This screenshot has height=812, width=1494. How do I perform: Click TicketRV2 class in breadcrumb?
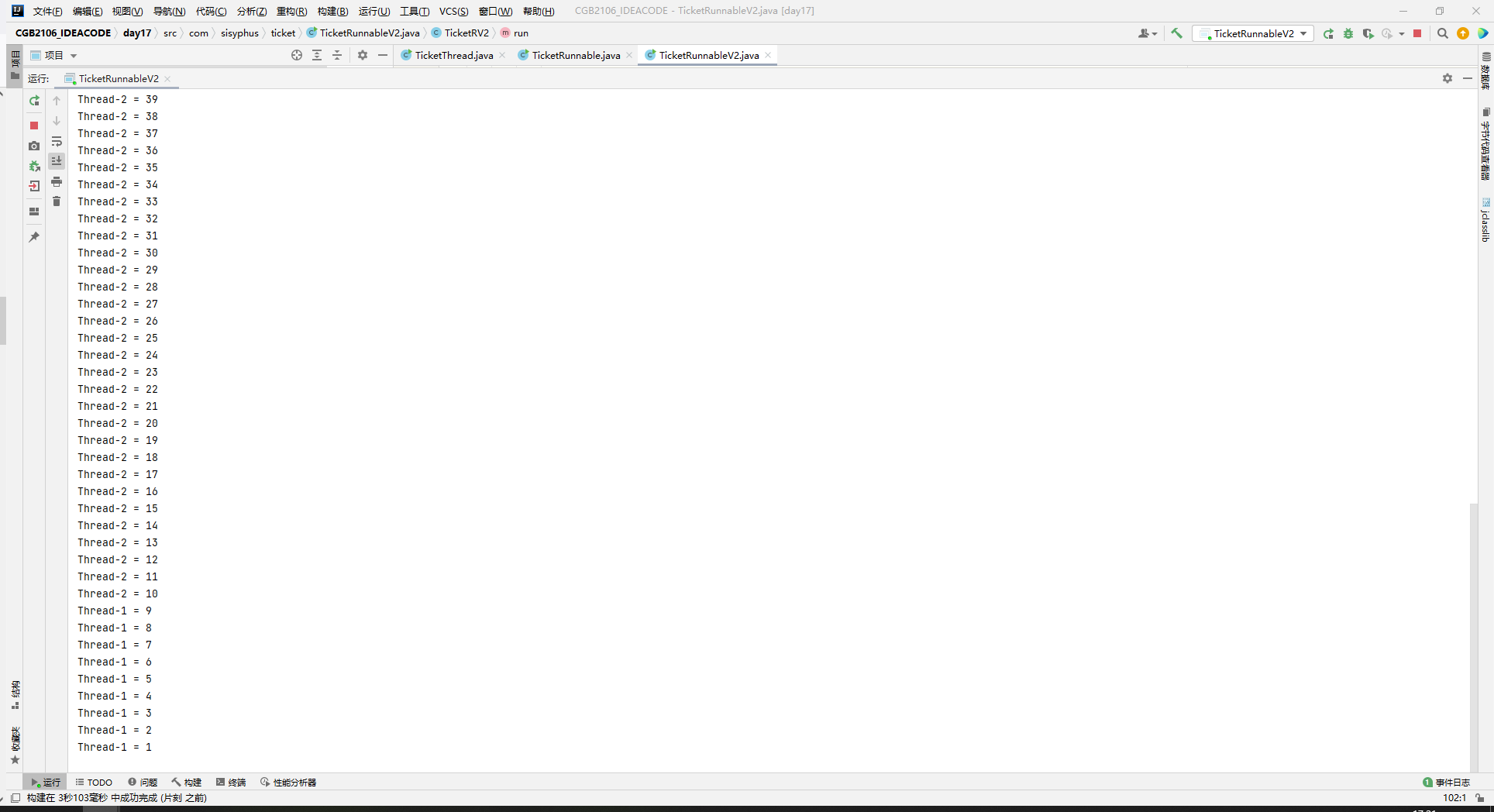pos(460,33)
